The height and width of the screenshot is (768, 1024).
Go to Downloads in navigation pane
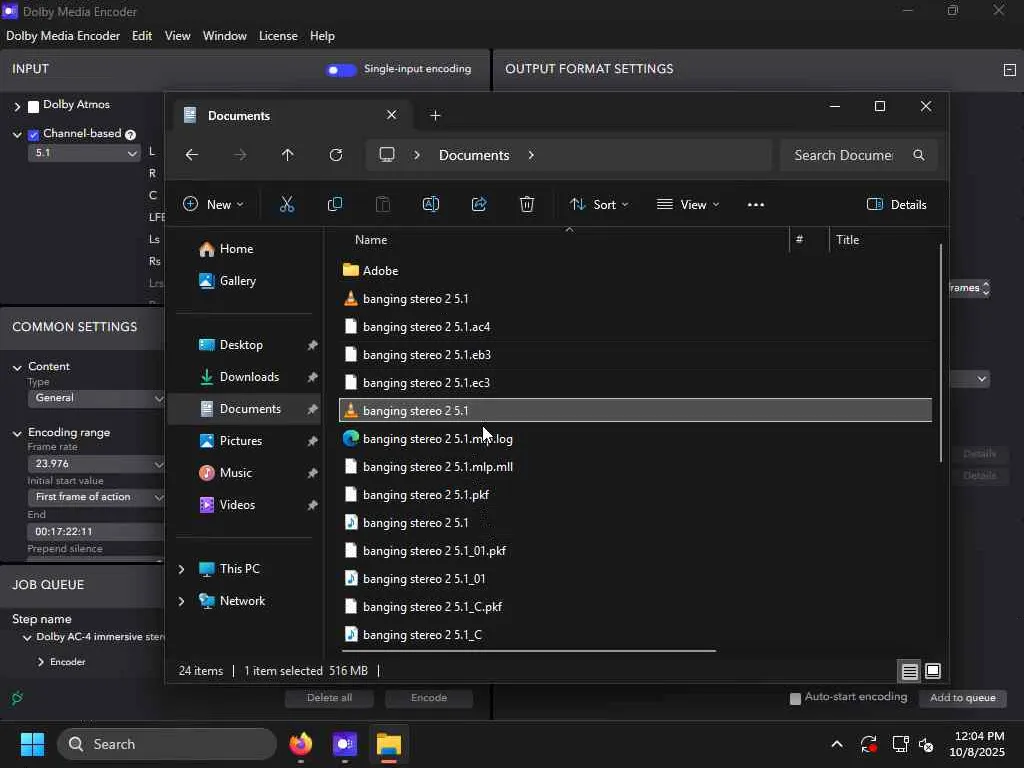248,377
